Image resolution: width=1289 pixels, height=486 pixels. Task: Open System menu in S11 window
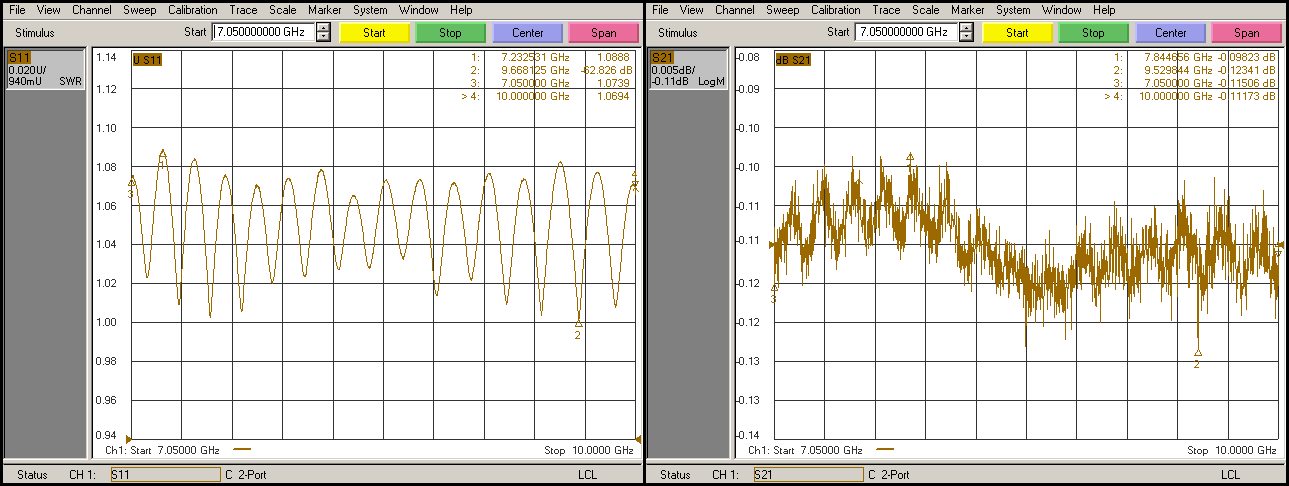pos(370,10)
